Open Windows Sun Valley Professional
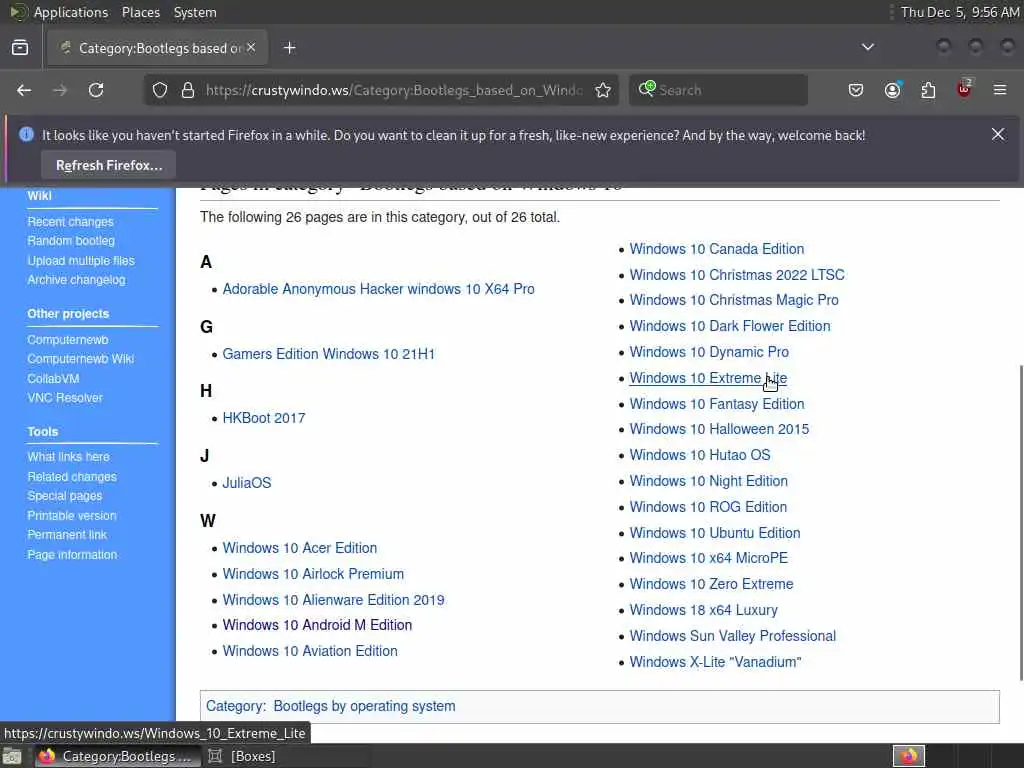The image size is (1024, 768). (733, 636)
